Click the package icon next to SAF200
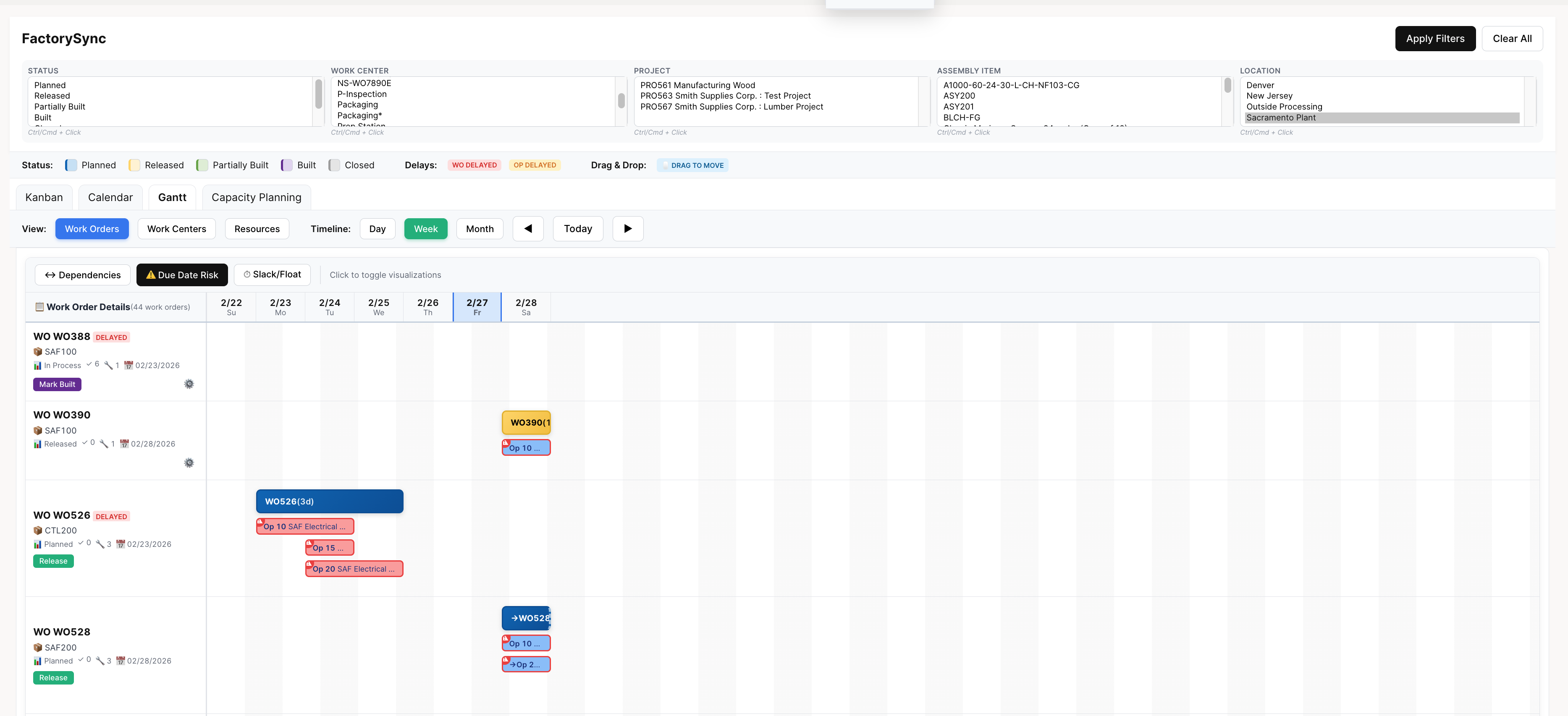This screenshot has height=716, width=1568. pos(38,647)
